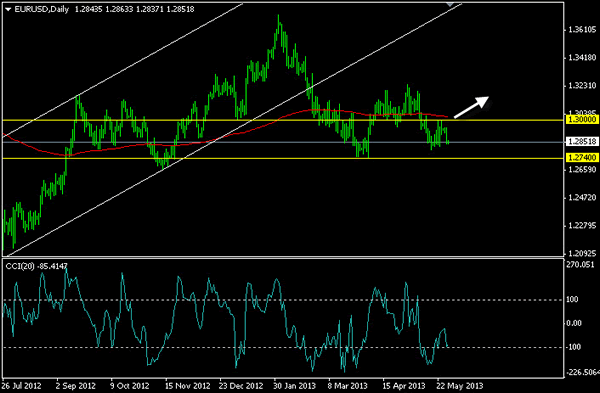Click the EURUSD,Daily chart title

point(42,9)
